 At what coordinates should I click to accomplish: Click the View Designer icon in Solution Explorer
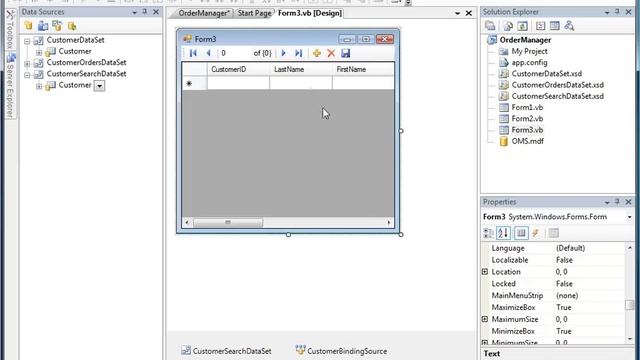pyautogui.click(x=555, y=26)
